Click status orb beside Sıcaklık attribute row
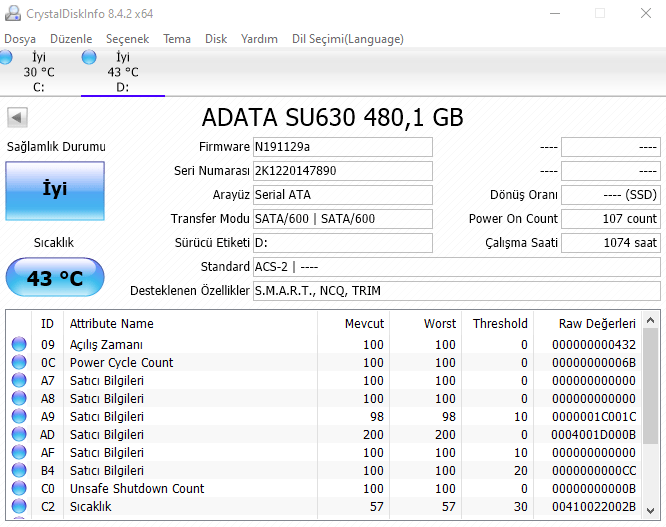The width and height of the screenshot is (666, 527). (x=19, y=507)
